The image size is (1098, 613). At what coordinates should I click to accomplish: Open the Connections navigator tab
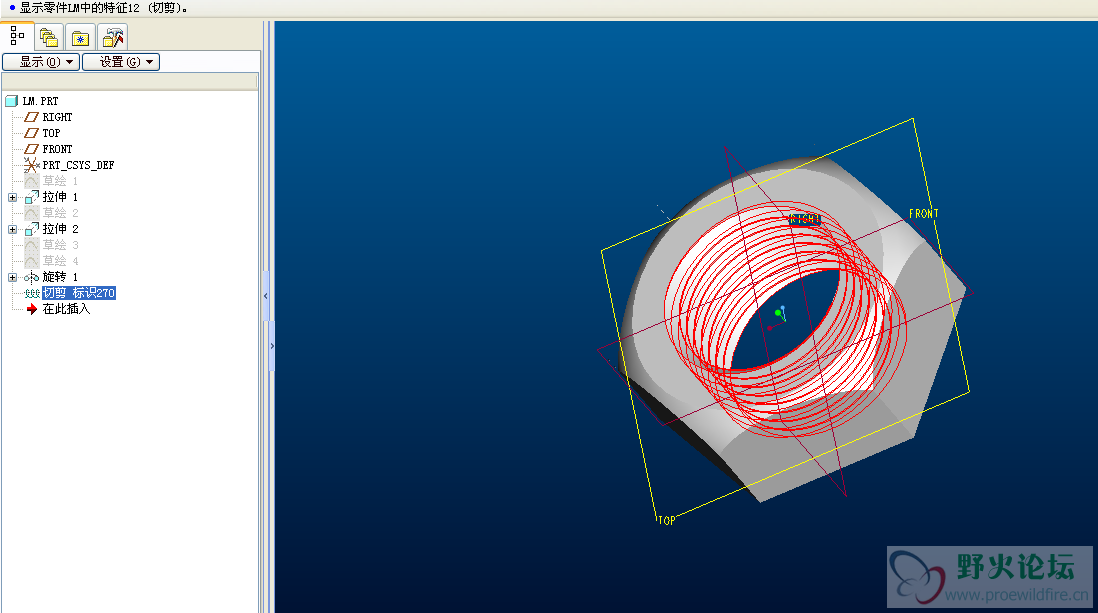coord(112,37)
